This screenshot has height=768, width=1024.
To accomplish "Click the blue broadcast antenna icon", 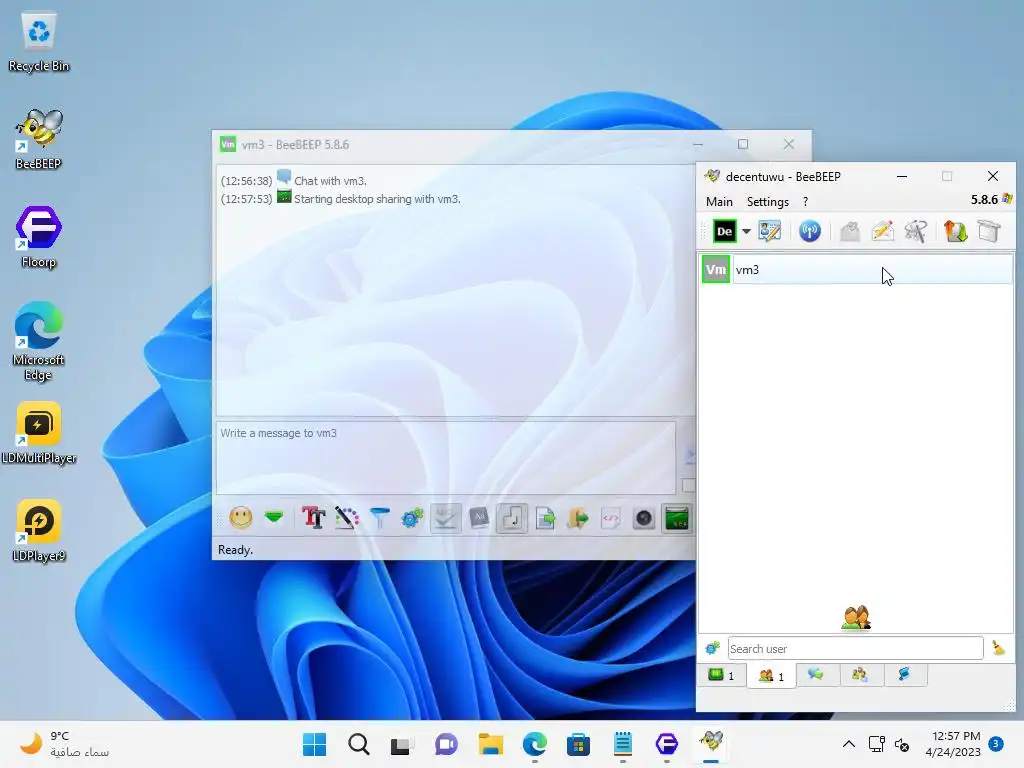I will click(x=810, y=231).
